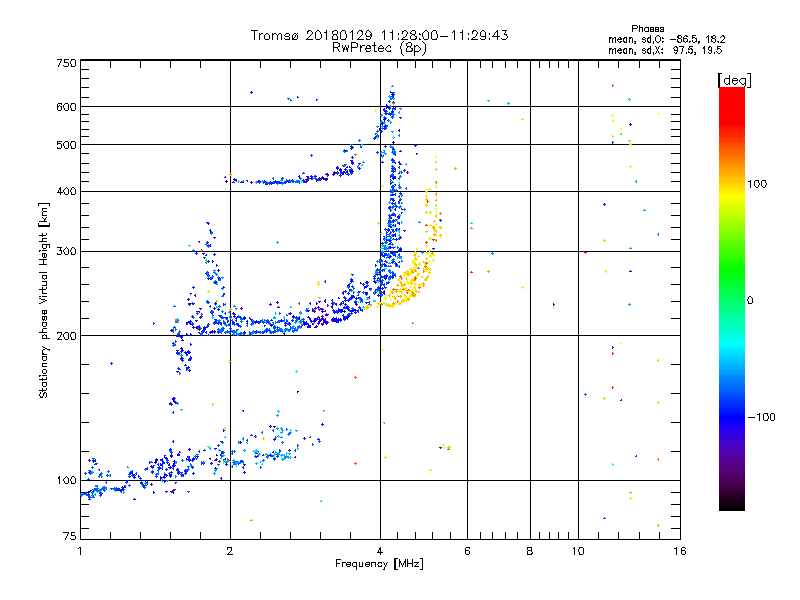Click the y-axis tick label '400'
Viewport: 800px width, 600px height.
click(66, 192)
